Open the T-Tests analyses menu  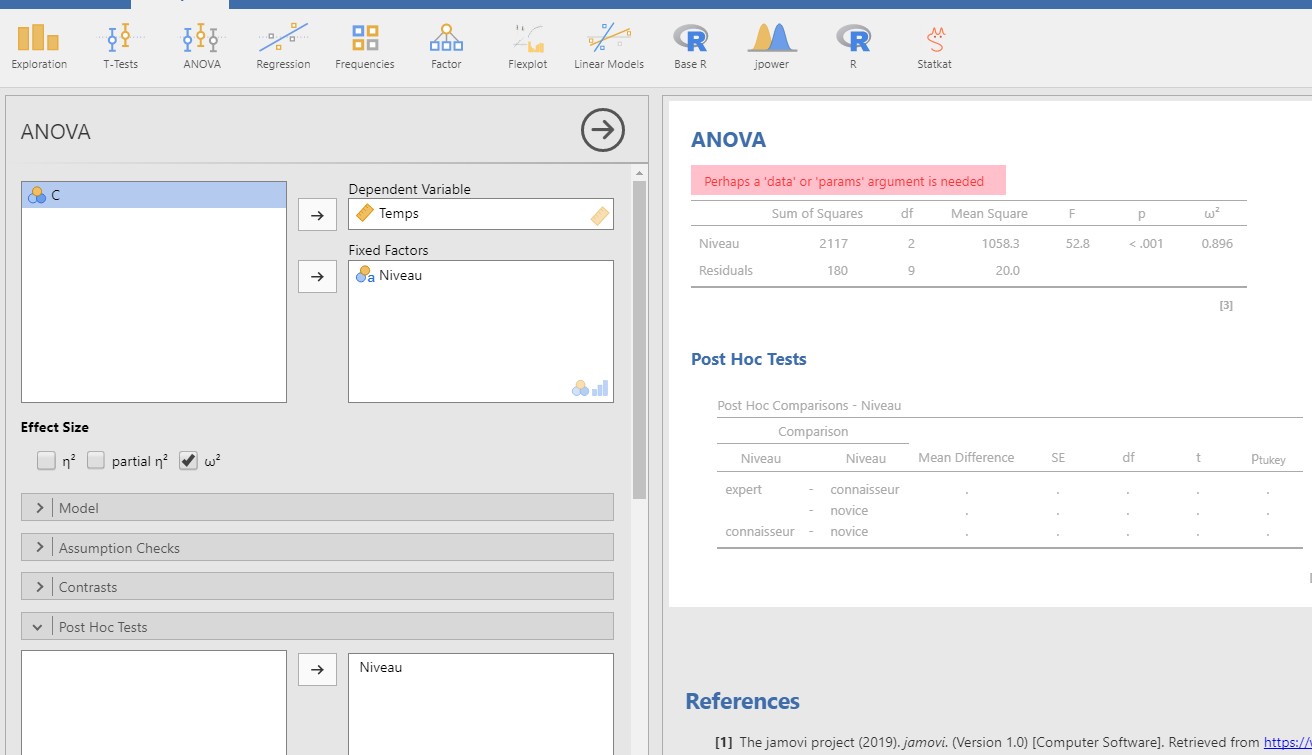click(x=120, y=47)
